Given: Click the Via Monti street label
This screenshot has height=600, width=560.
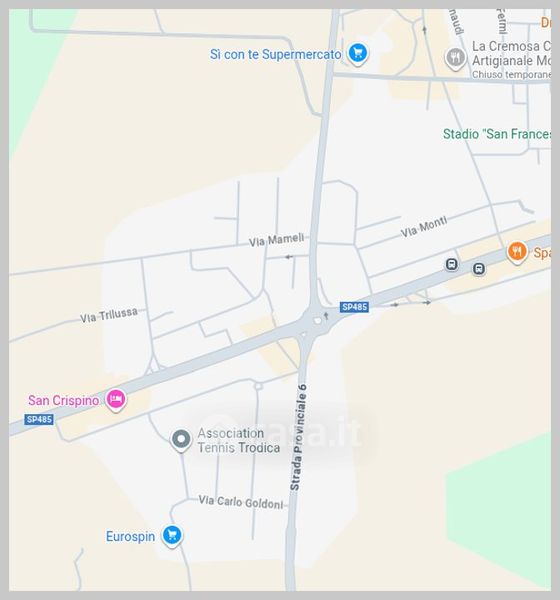Looking at the screenshot, I should (x=424, y=227).
